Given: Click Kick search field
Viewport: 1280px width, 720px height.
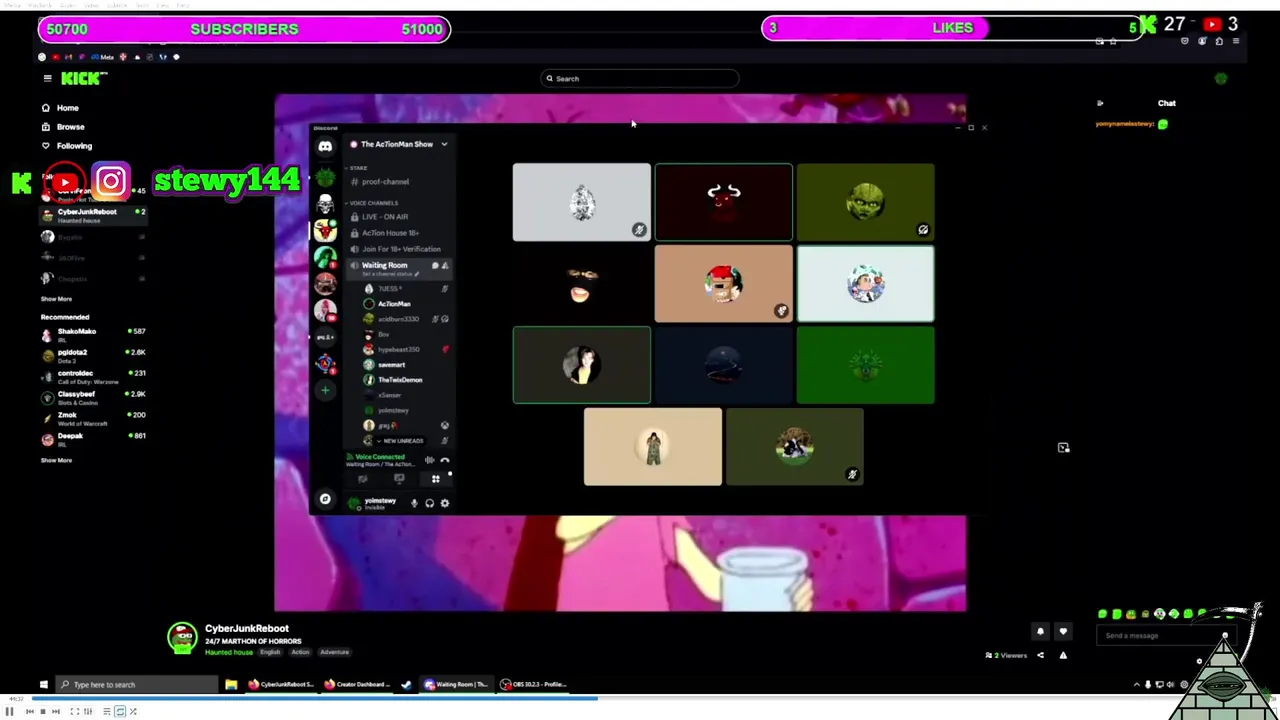Looking at the screenshot, I should pos(640,78).
